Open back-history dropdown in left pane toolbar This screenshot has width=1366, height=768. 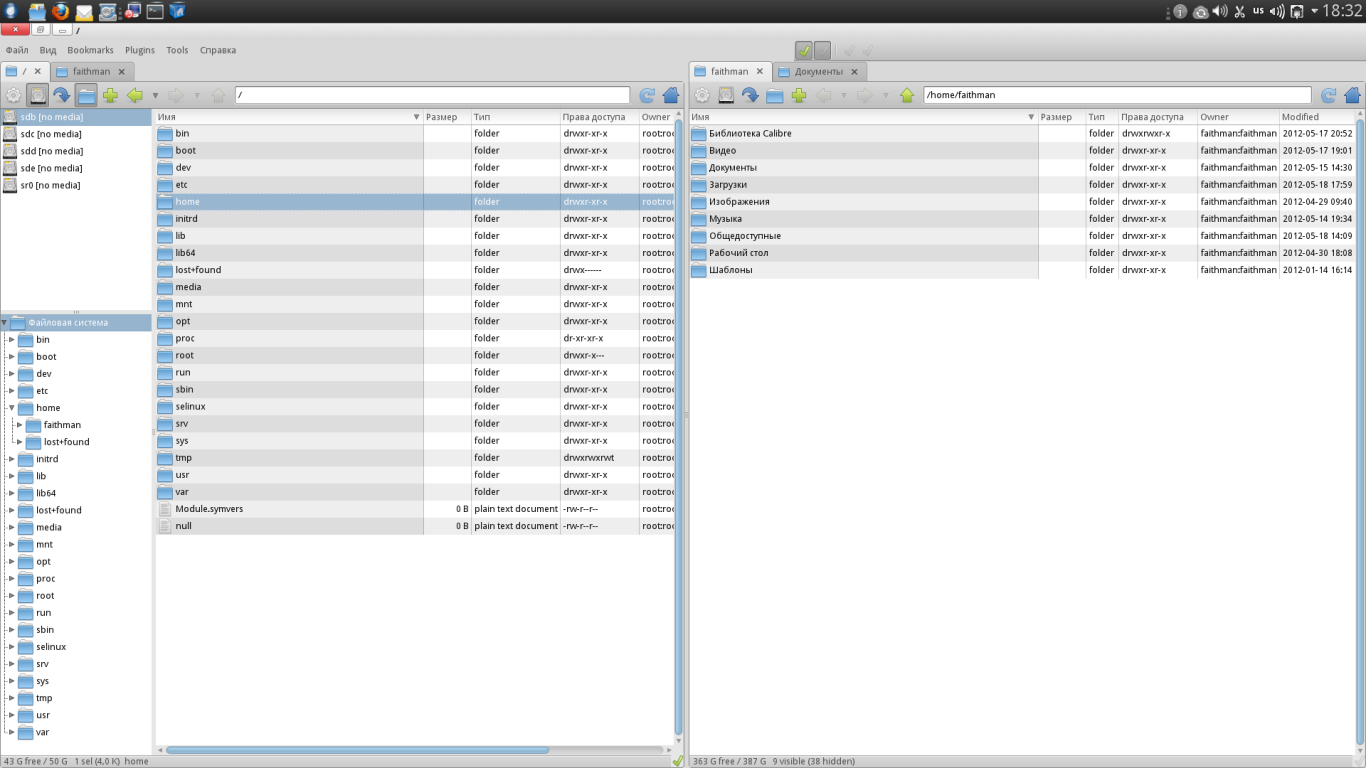point(155,96)
